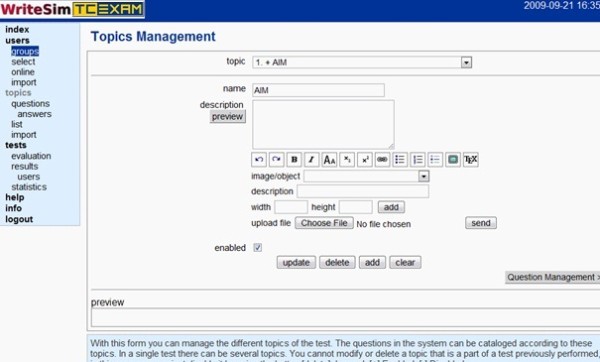600x362 pixels.
Task: Click the delete button
Action: 337,263
